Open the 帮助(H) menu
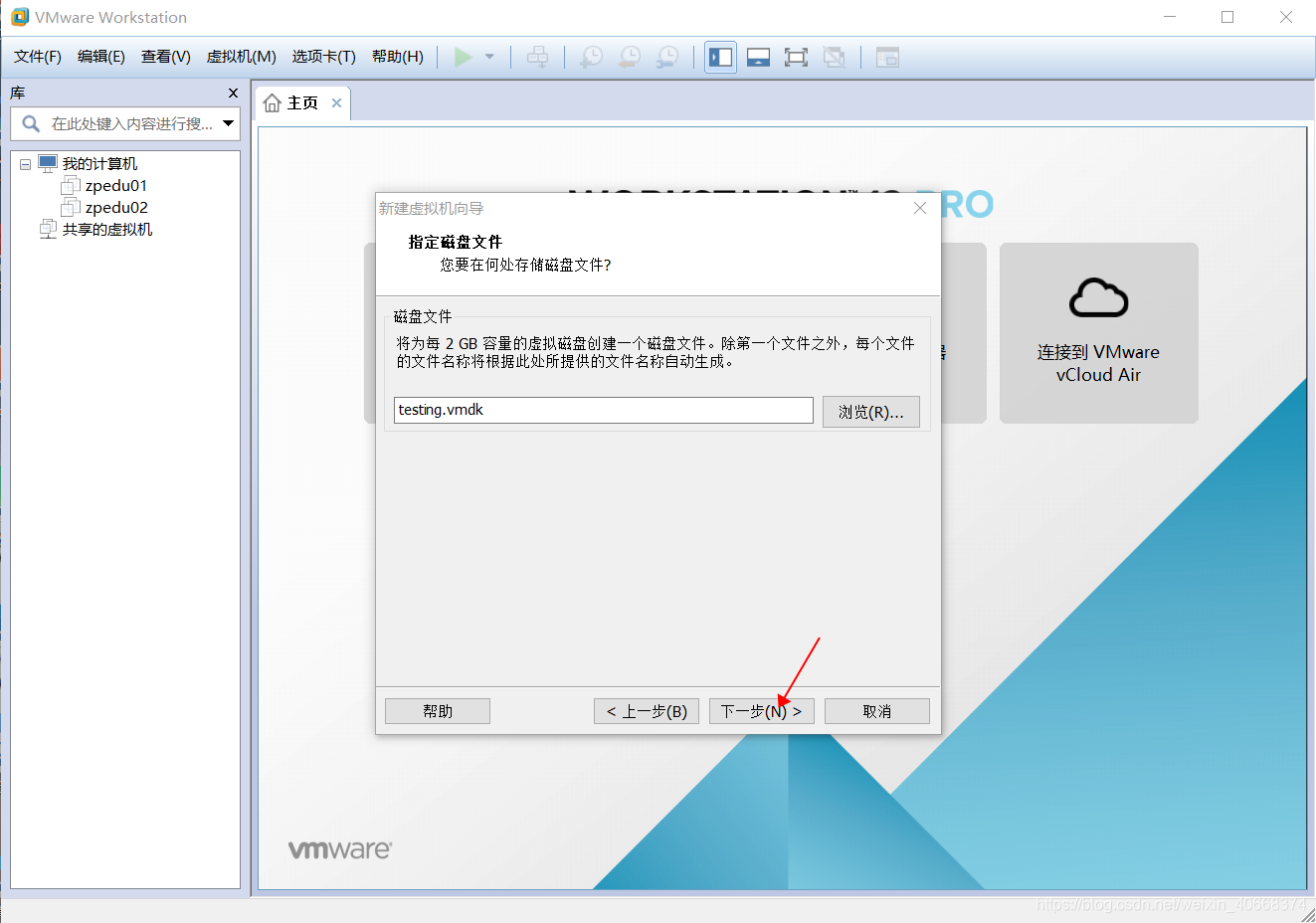The image size is (1316, 923). pyautogui.click(x=398, y=57)
